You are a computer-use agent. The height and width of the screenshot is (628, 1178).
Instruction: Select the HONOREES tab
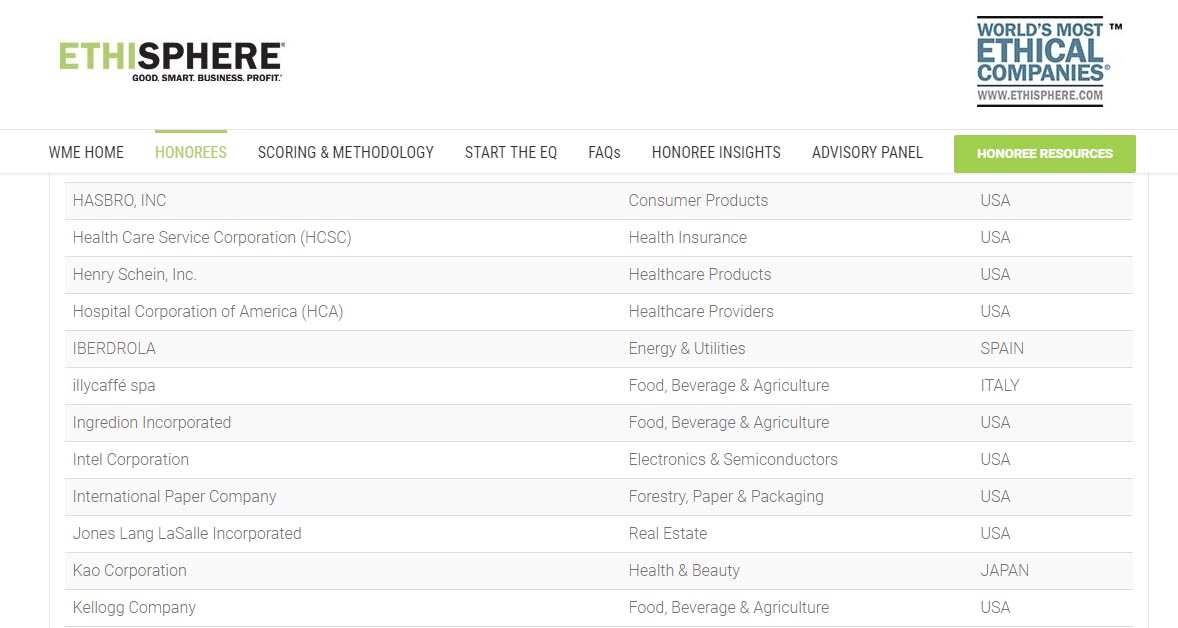point(190,153)
